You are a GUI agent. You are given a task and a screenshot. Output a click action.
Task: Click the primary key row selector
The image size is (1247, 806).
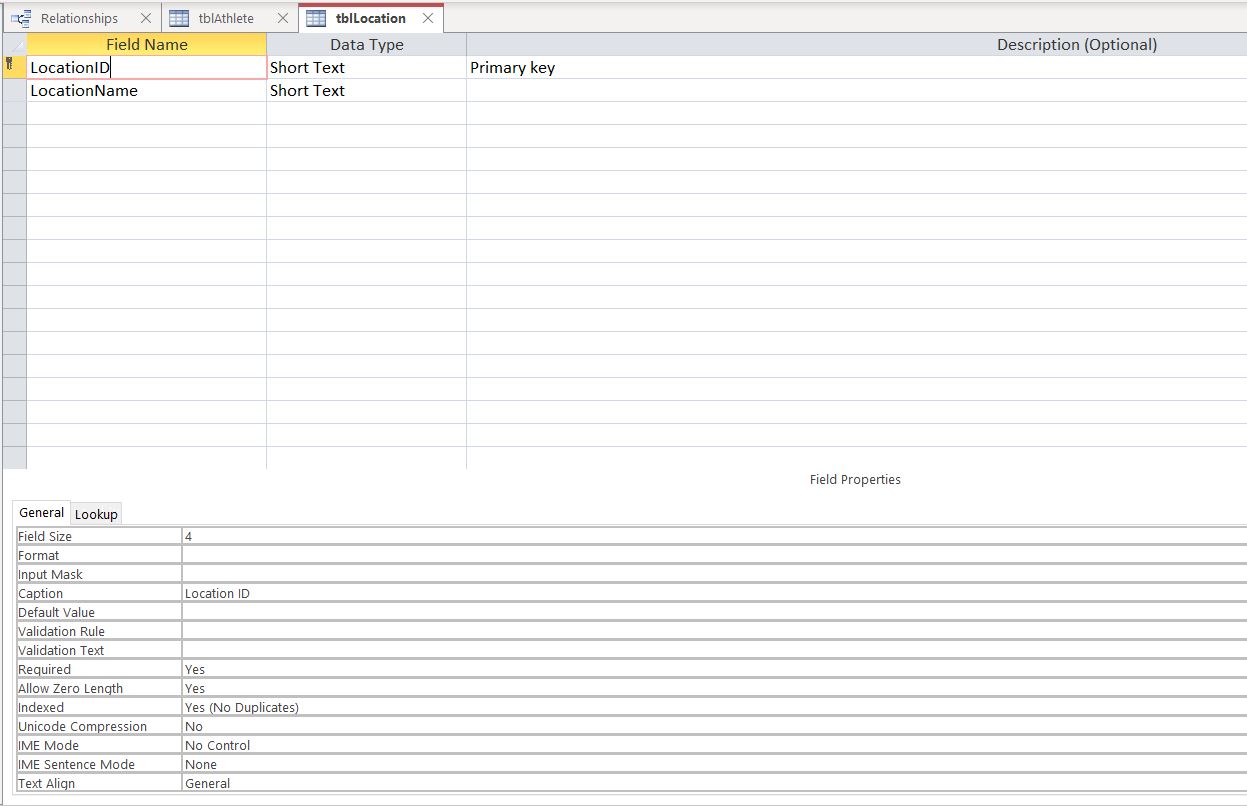(x=14, y=67)
